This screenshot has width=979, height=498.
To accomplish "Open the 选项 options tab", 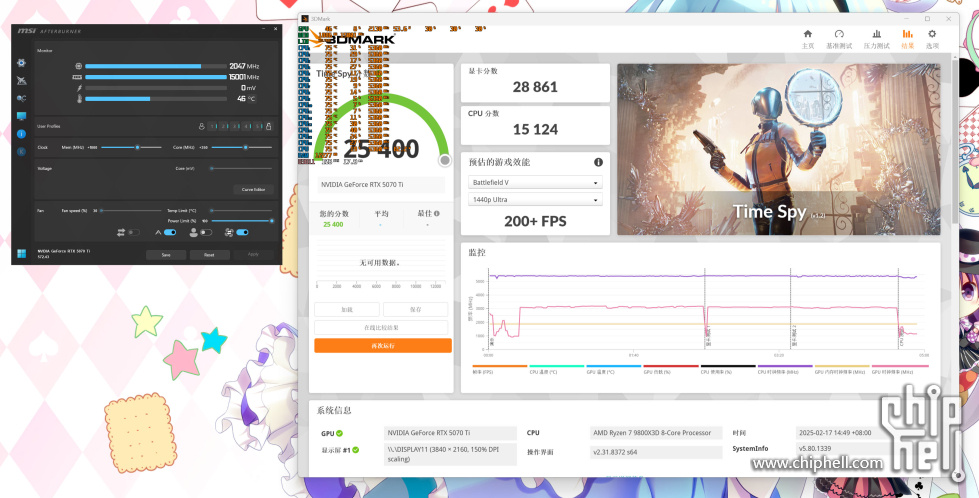I will click(932, 39).
